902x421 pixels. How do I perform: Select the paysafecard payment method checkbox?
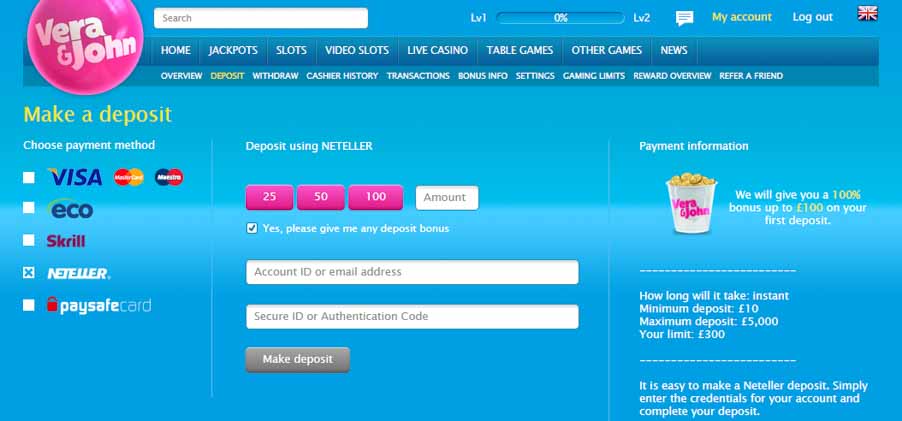point(29,305)
